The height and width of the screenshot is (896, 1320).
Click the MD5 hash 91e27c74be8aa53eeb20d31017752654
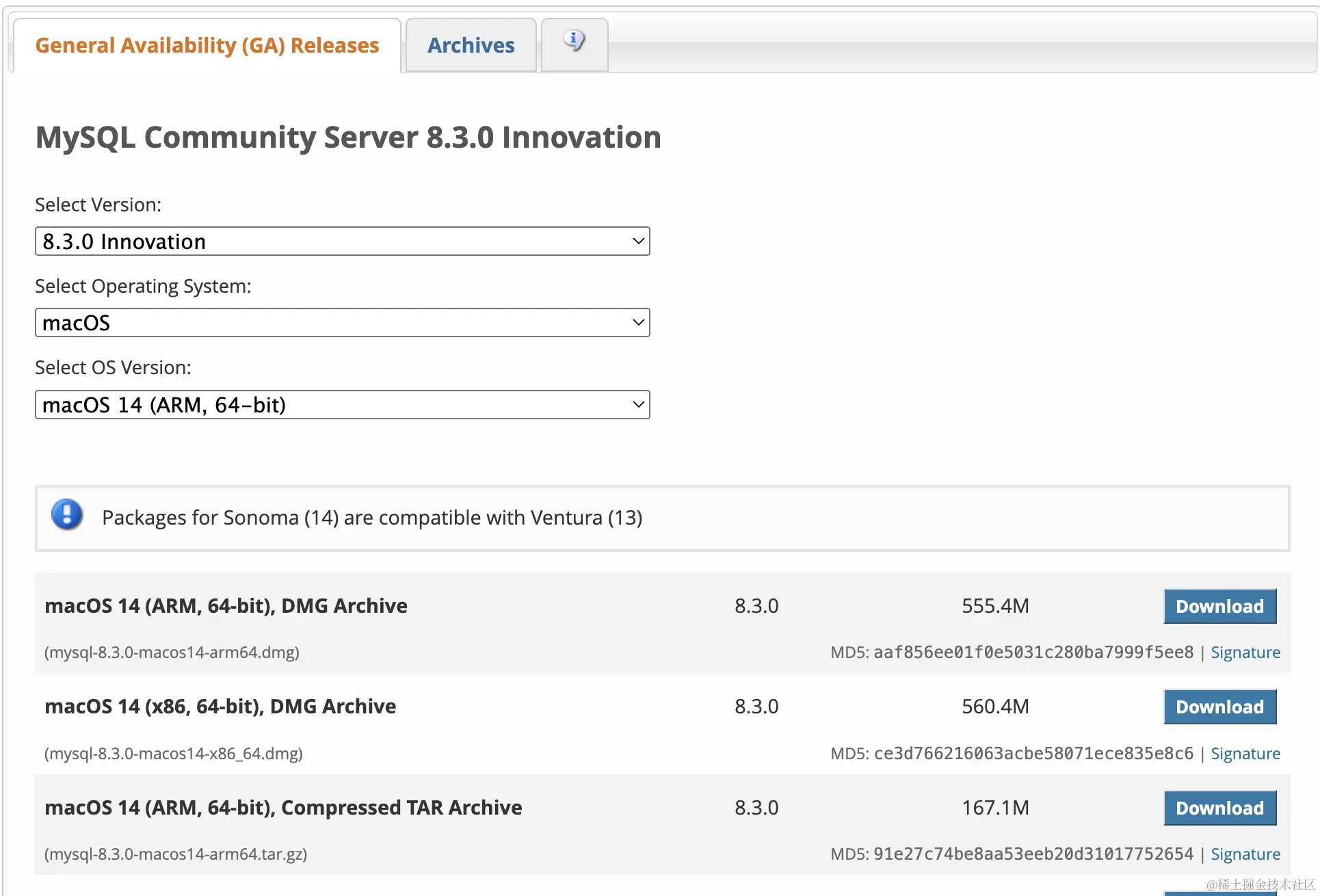point(1033,854)
